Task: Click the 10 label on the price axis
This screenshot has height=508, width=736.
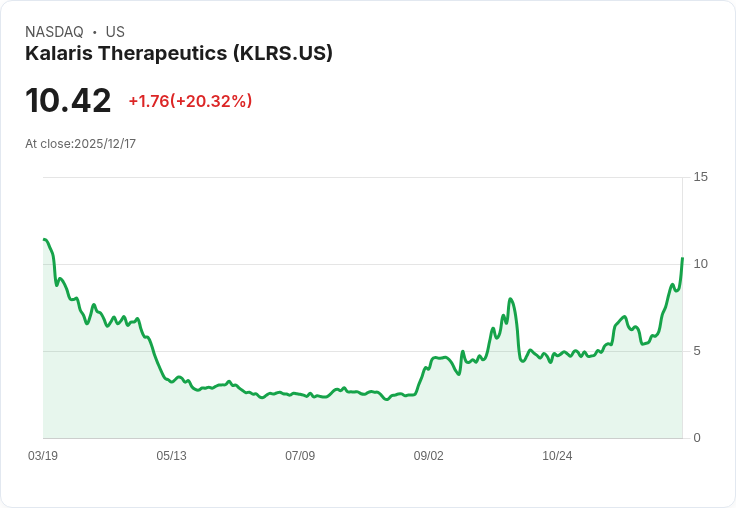Action: pos(700,264)
